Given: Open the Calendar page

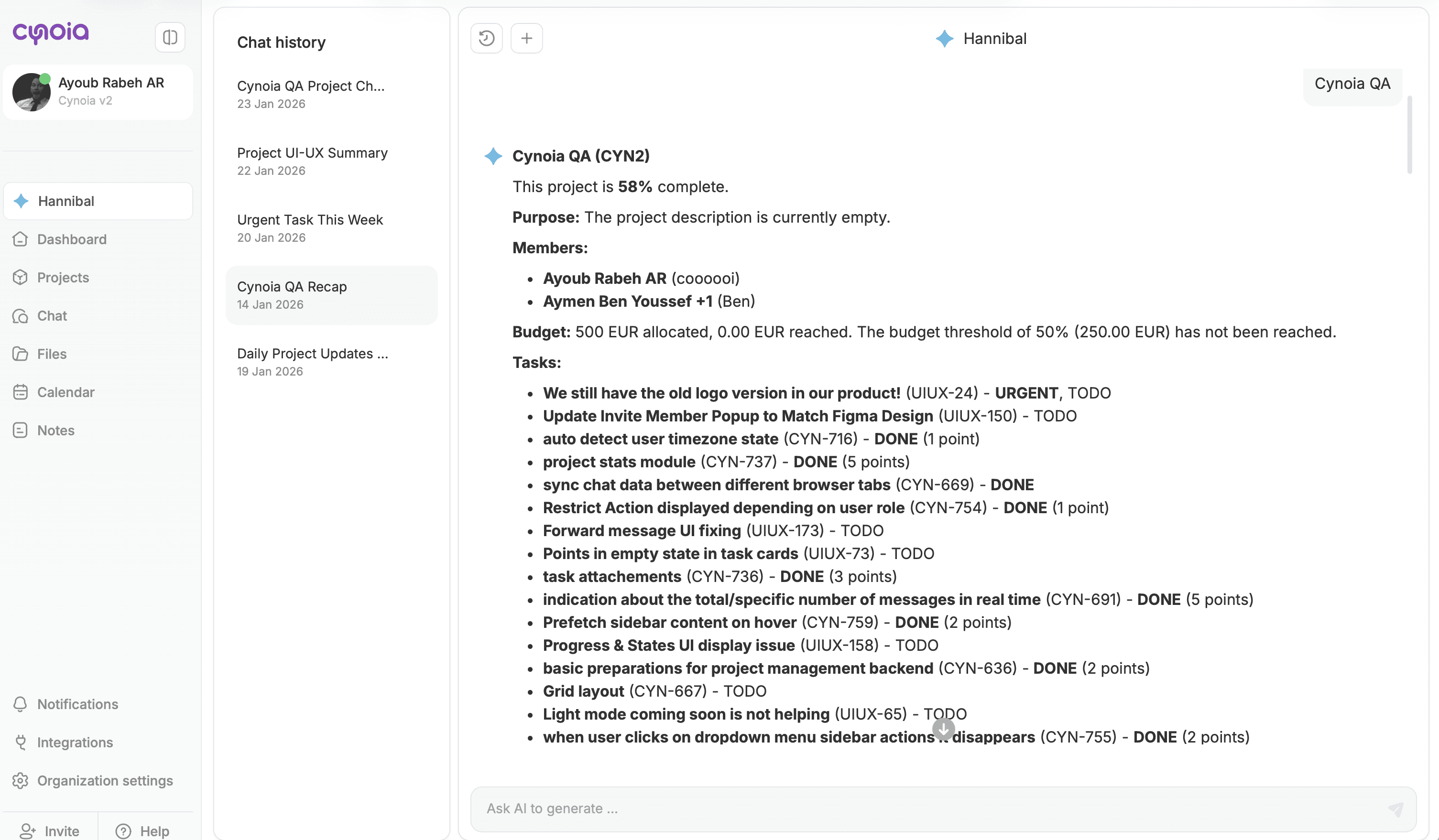Looking at the screenshot, I should tap(65, 392).
